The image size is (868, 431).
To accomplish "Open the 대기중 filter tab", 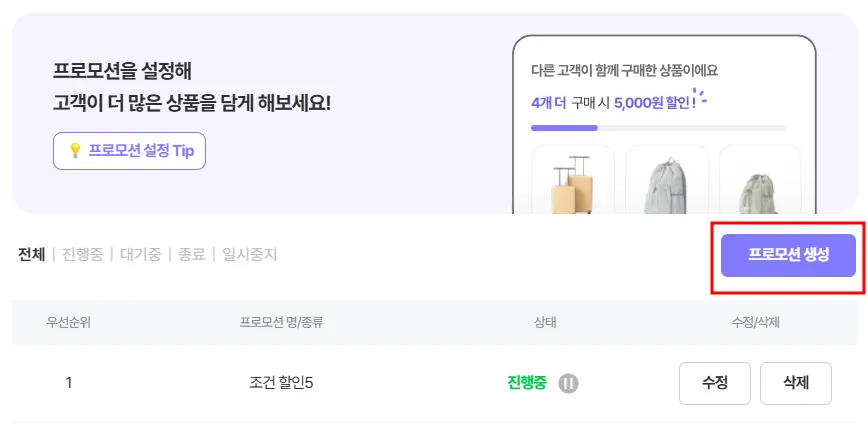I will 139,254.
